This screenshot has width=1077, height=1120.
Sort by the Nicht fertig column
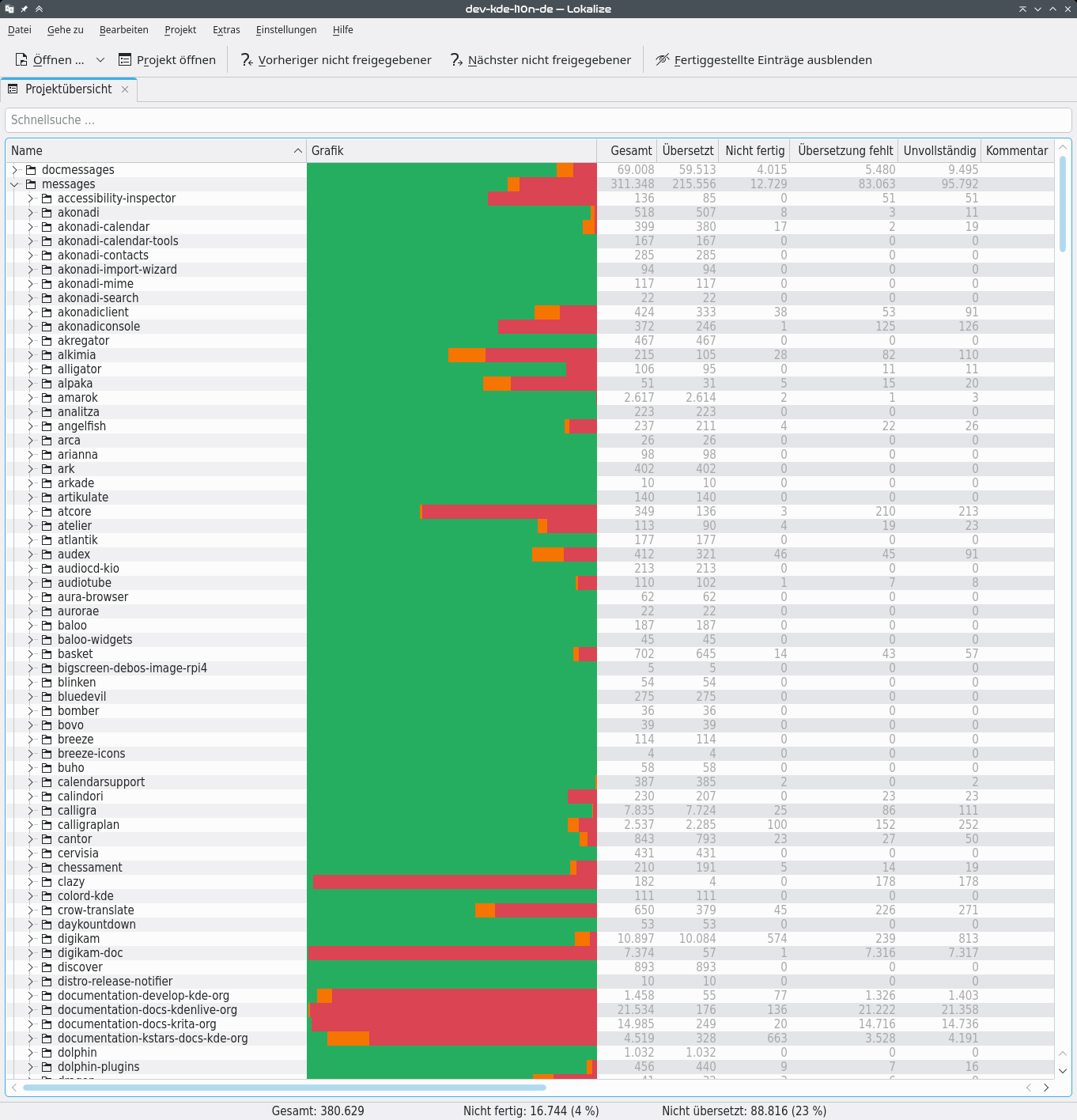click(755, 151)
